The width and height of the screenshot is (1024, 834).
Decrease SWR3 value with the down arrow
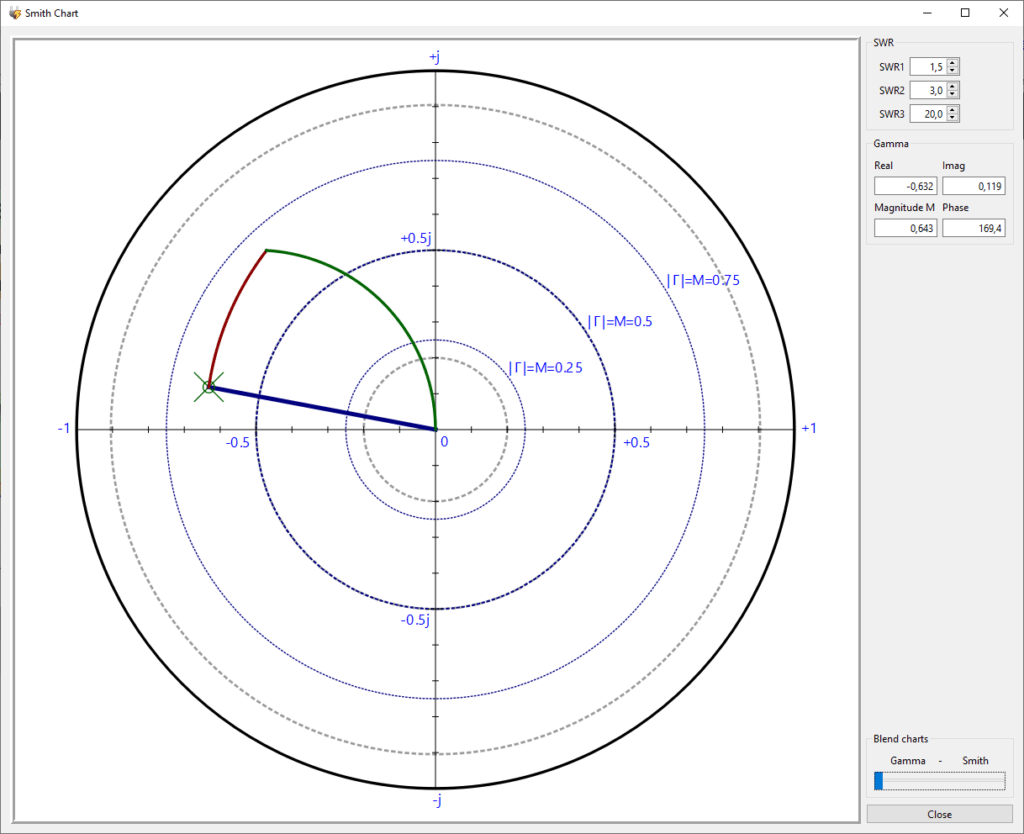(953, 118)
